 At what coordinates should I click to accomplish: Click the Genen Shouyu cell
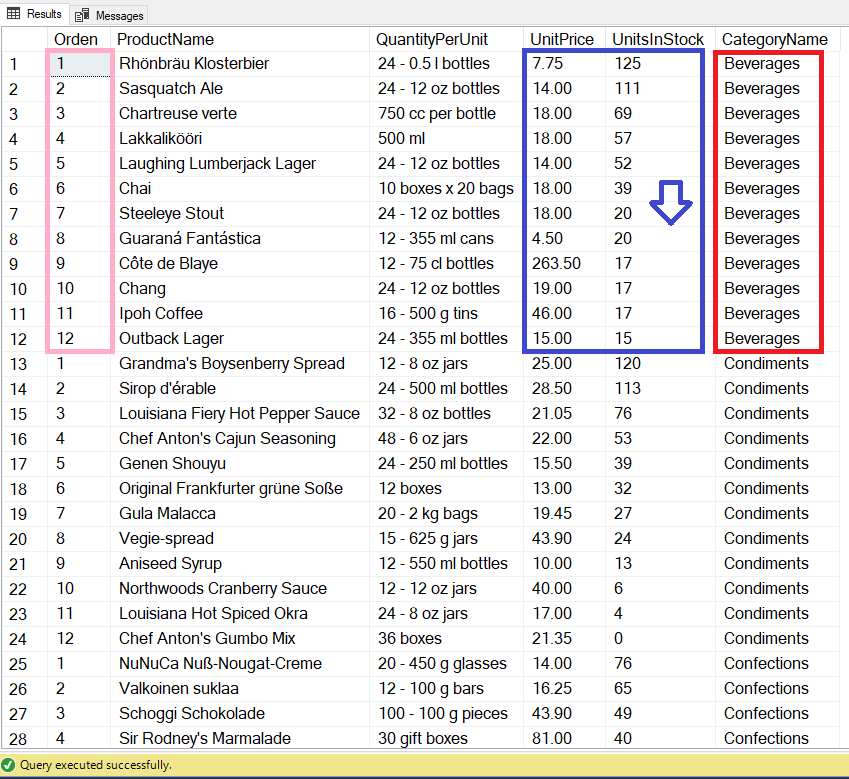(x=240, y=463)
